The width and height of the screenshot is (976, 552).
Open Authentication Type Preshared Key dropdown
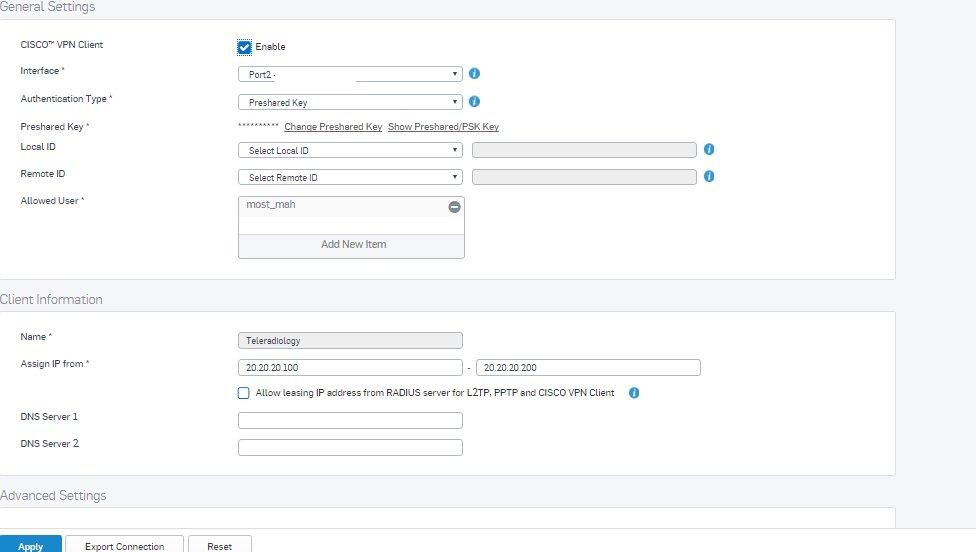coord(350,102)
